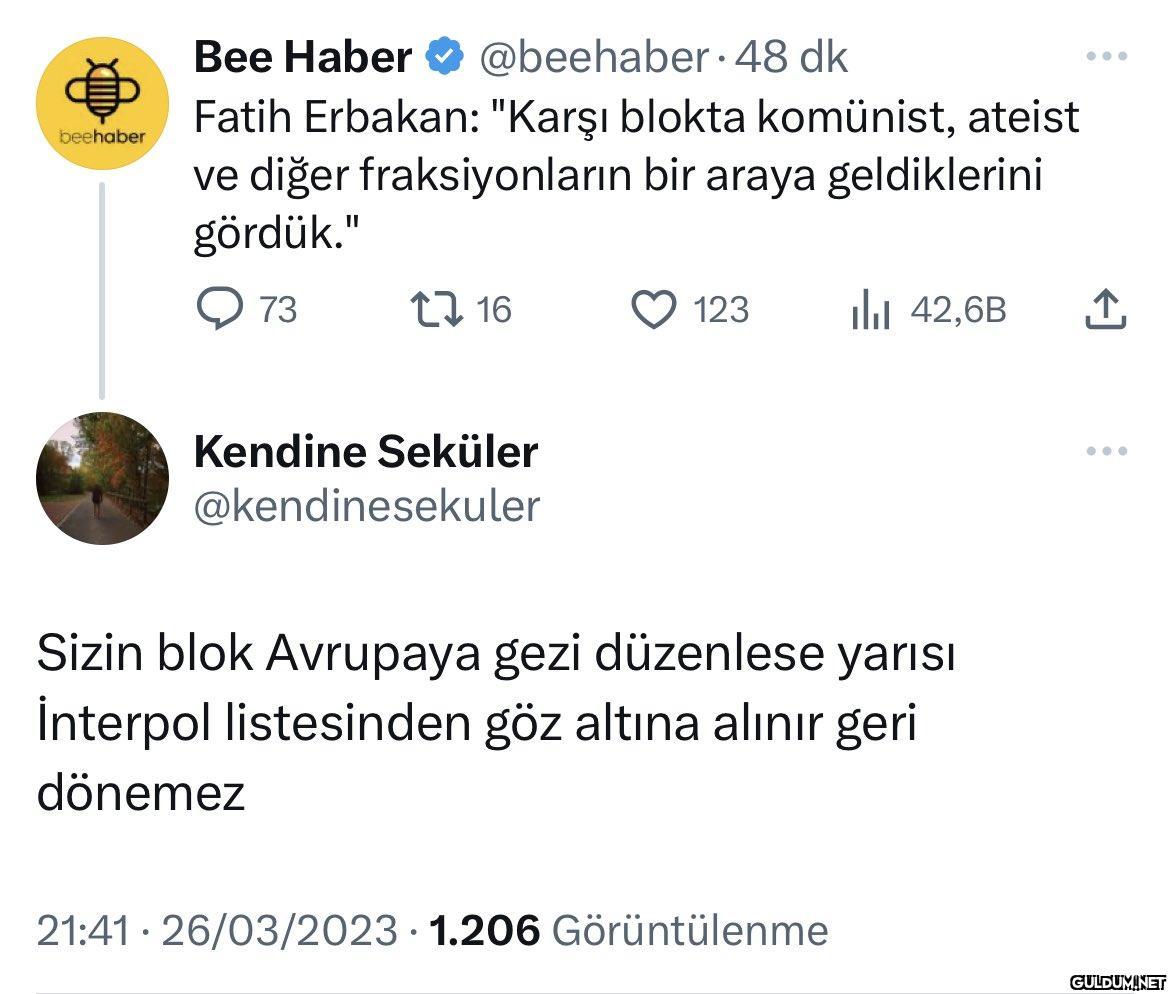Click the GULDUM.NET watermark
The width and height of the screenshot is (1170, 994).
coord(1117,980)
